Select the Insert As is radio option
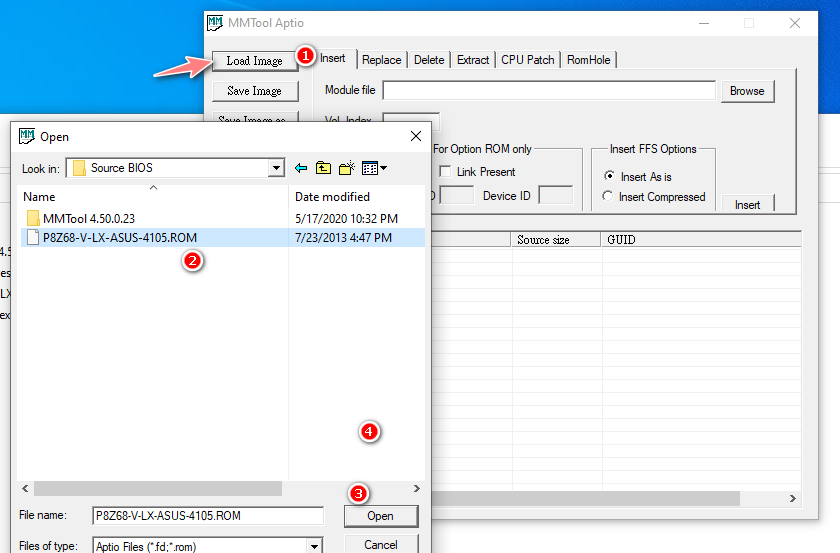This screenshot has width=840, height=553. point(609,176)
